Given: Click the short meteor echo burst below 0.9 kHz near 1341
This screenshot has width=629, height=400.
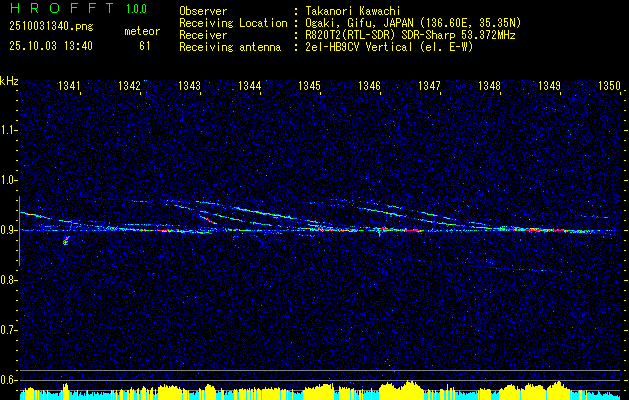Looking at the screenshot, I should pos(66,241).
